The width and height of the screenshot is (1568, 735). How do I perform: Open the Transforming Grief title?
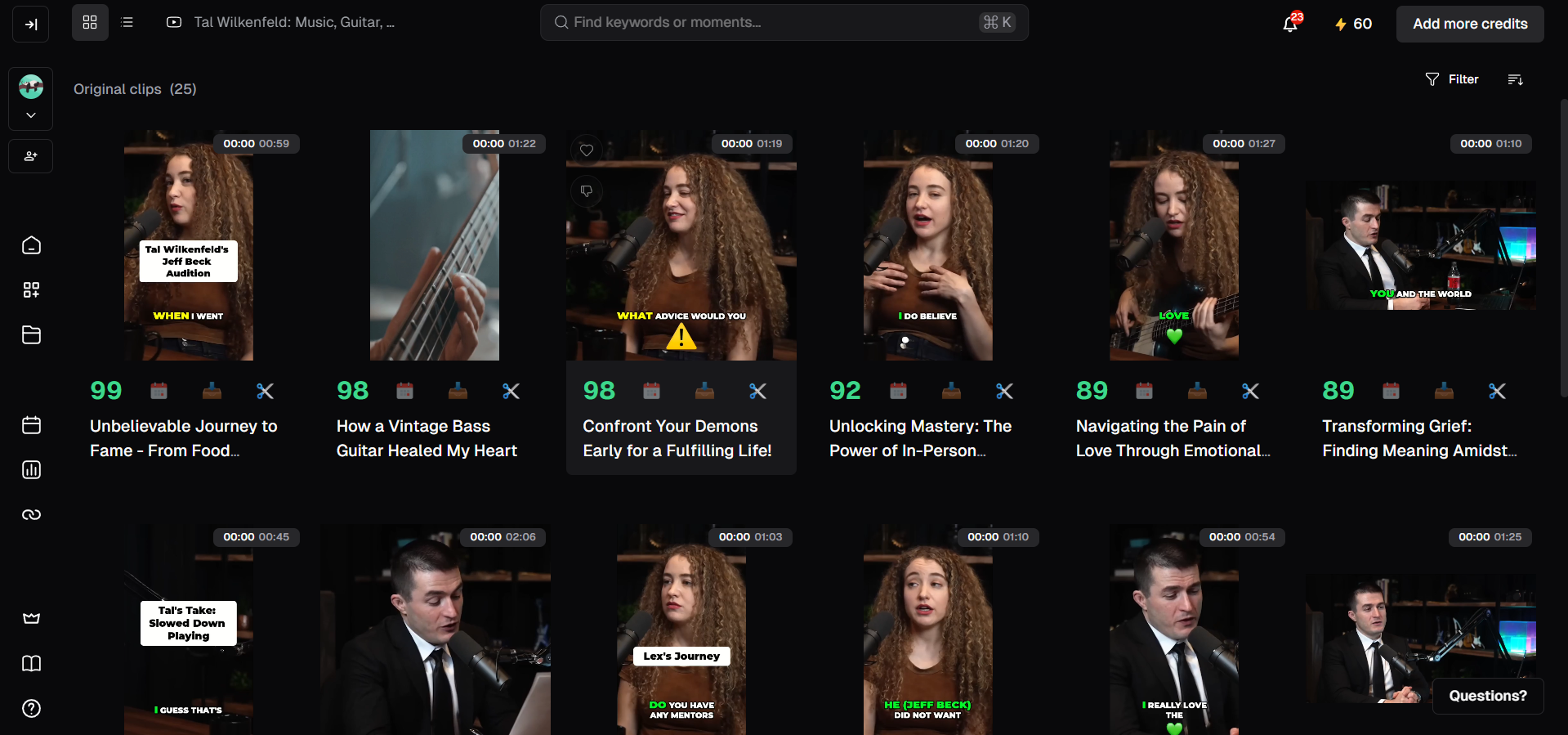1420,438
